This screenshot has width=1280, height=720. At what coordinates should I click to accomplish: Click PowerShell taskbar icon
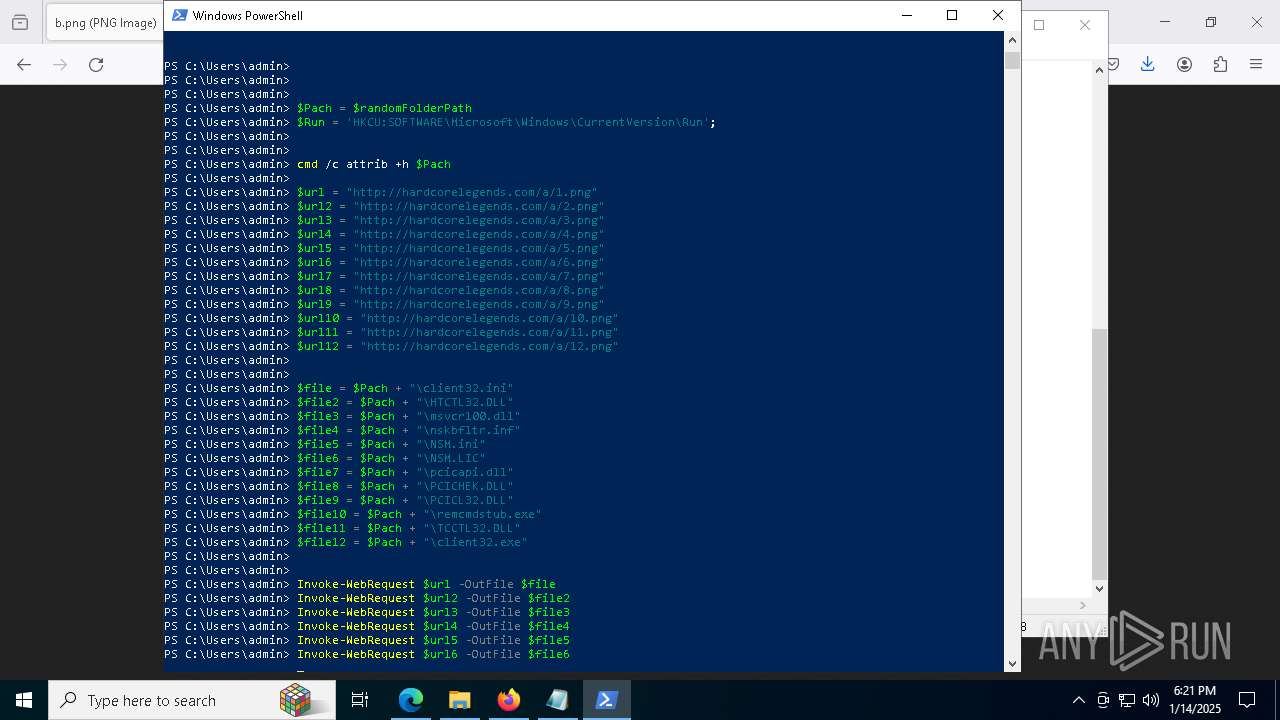pyautogui.click(x=606, y=700)
